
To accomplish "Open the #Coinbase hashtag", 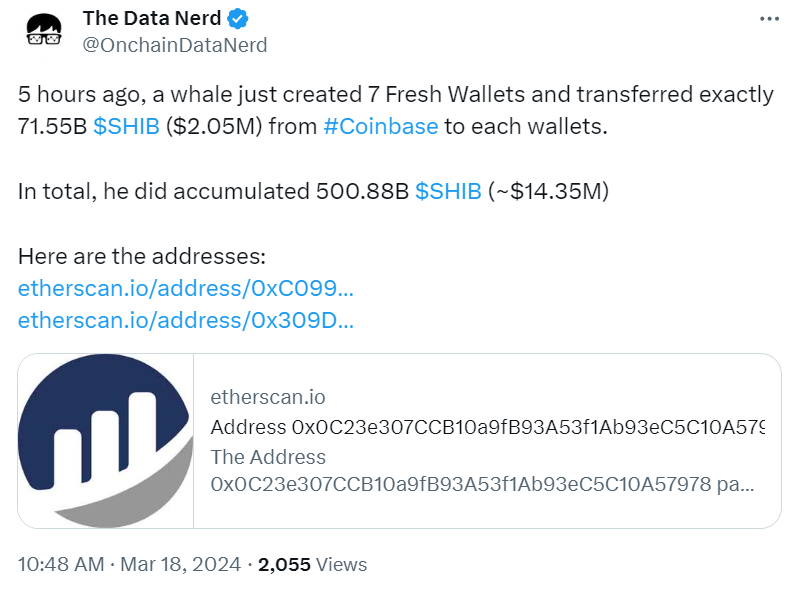I will click(x=381, y=126).
